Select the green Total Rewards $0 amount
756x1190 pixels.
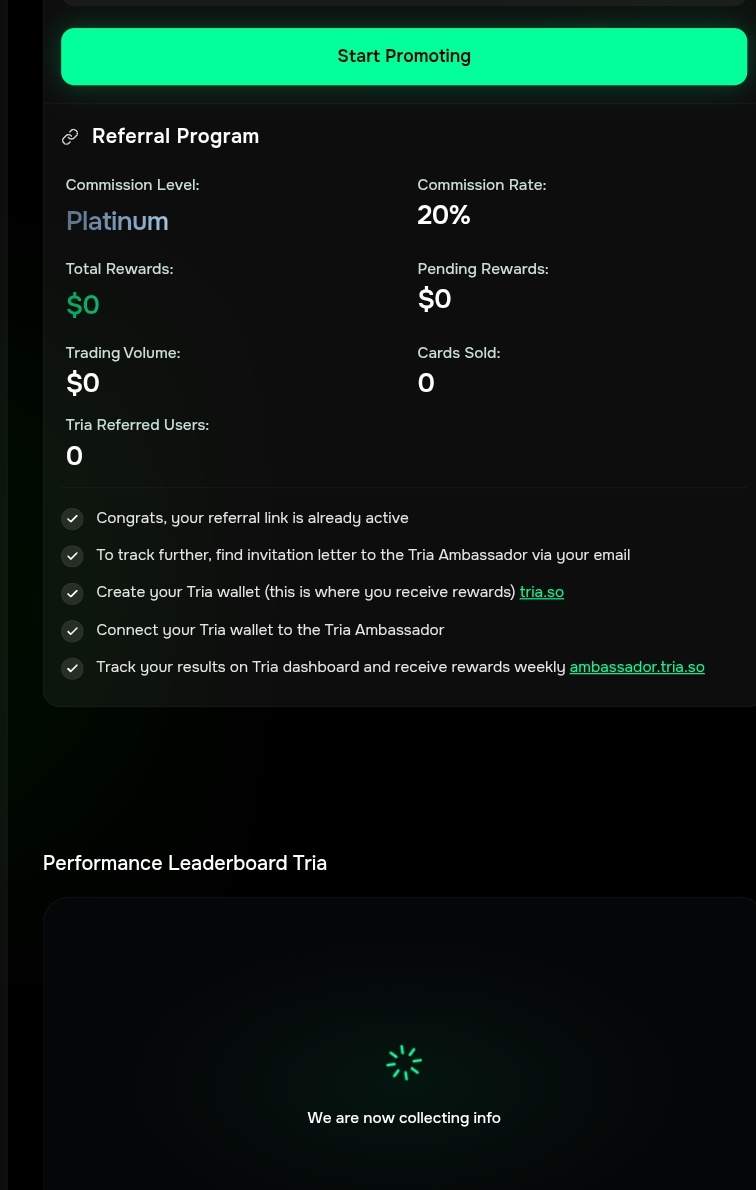pos(83,305)
